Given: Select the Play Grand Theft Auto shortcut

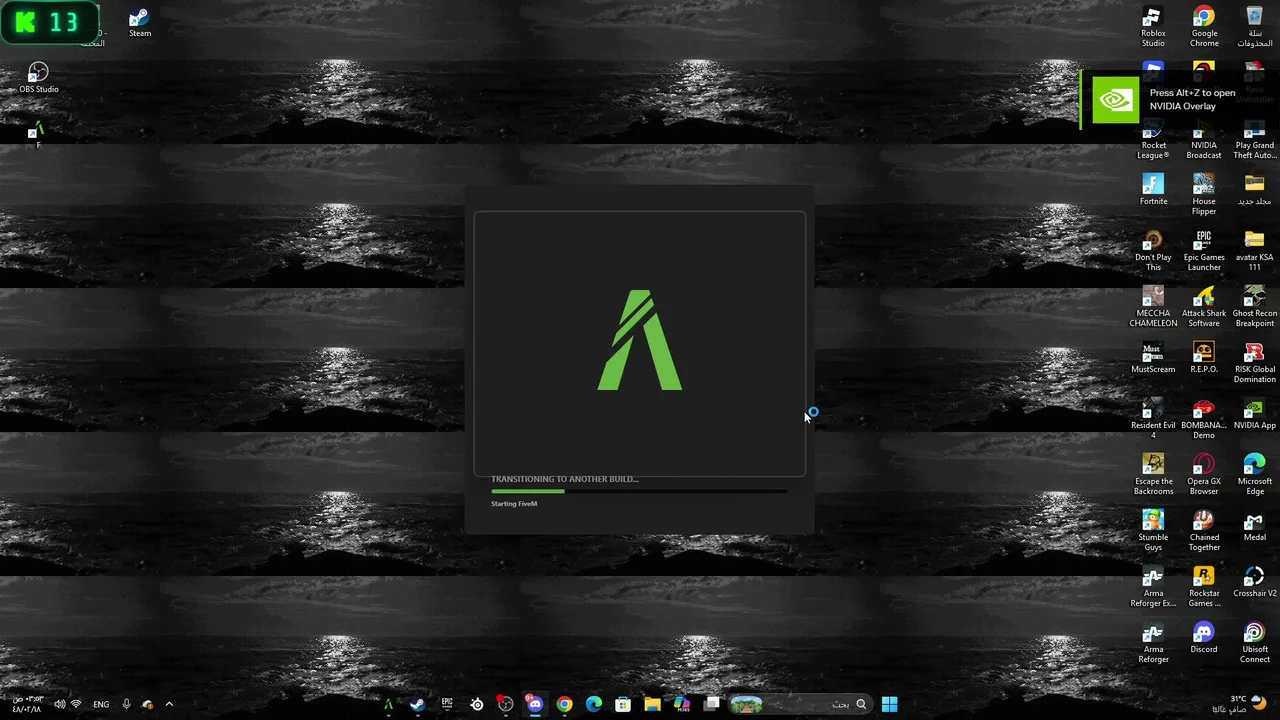Looking at the screenshot, I should [1255, 140].
